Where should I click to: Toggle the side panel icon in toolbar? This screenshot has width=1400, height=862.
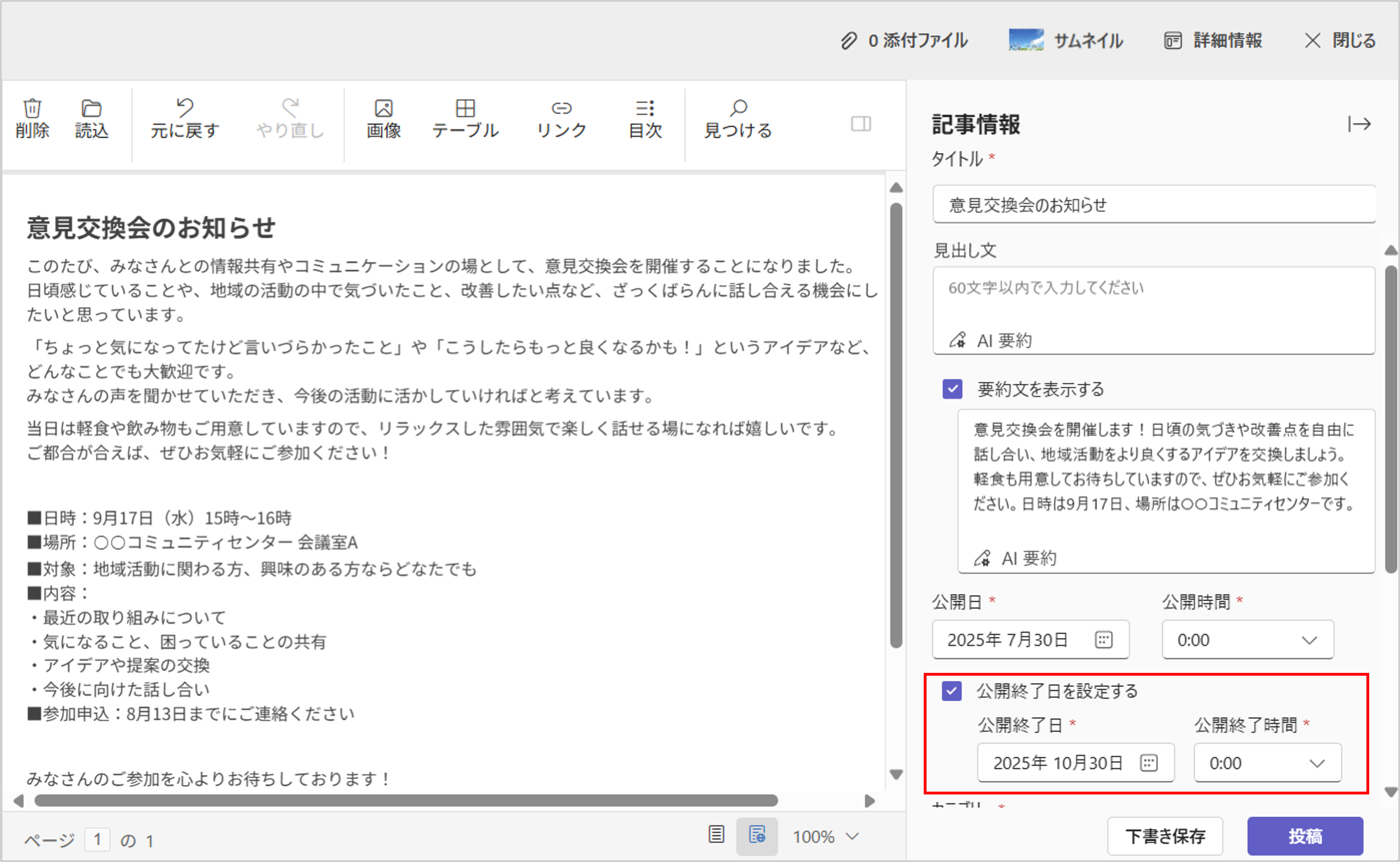tap(861, 124)
